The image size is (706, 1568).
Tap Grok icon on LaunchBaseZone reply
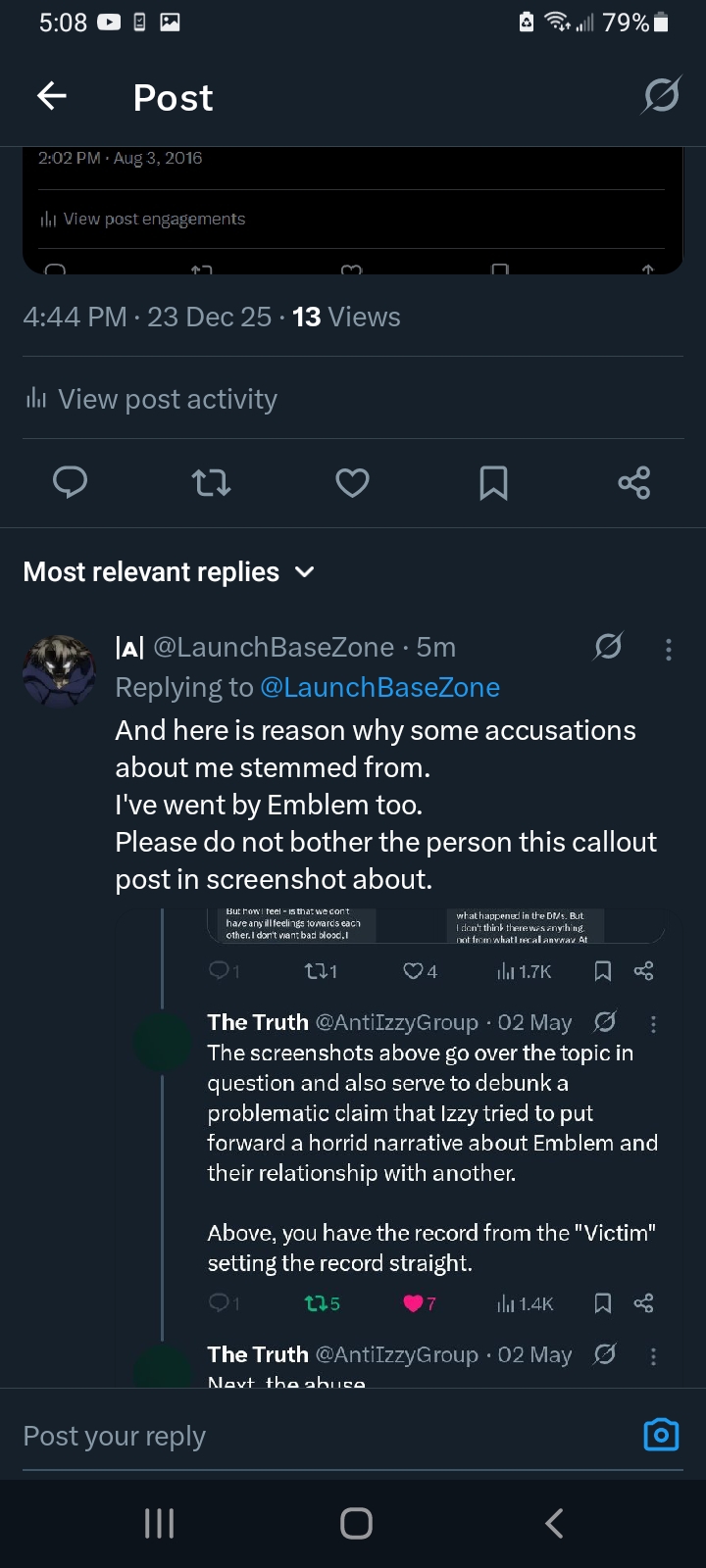pyautogui.click(x=608, y=647)
